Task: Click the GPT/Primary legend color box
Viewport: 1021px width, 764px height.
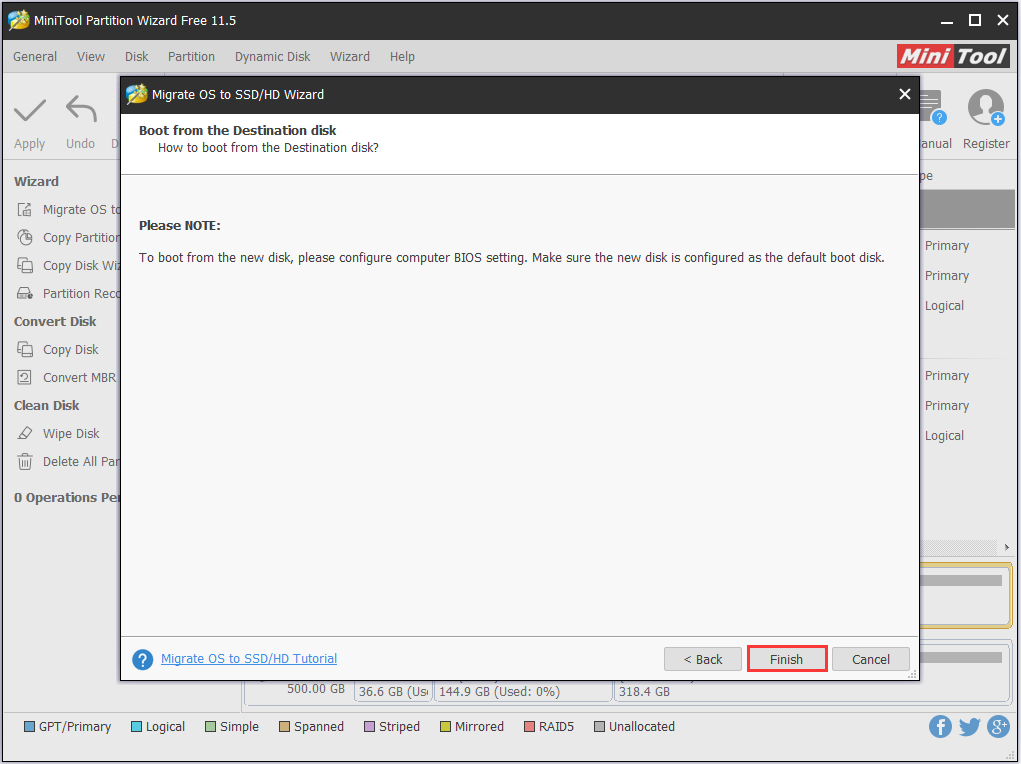Action: (29, 727)
